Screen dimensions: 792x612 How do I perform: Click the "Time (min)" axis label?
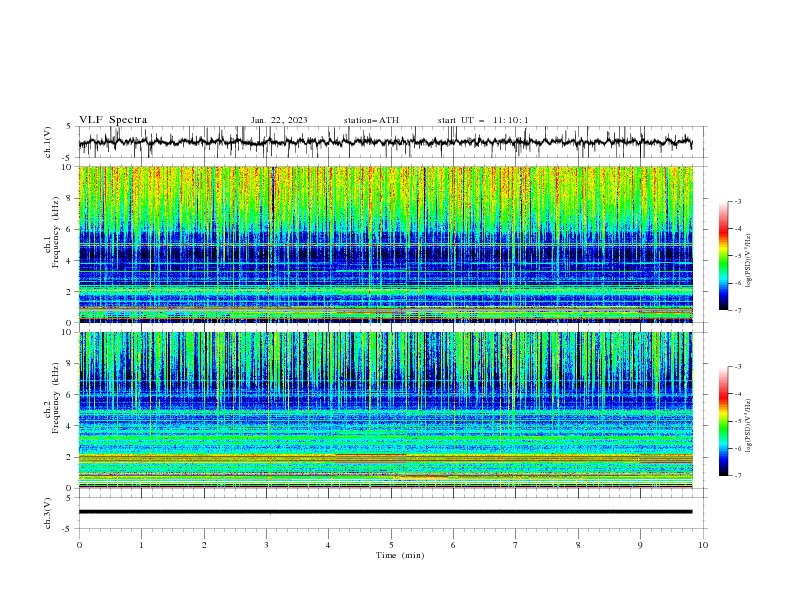click(400, 555)
